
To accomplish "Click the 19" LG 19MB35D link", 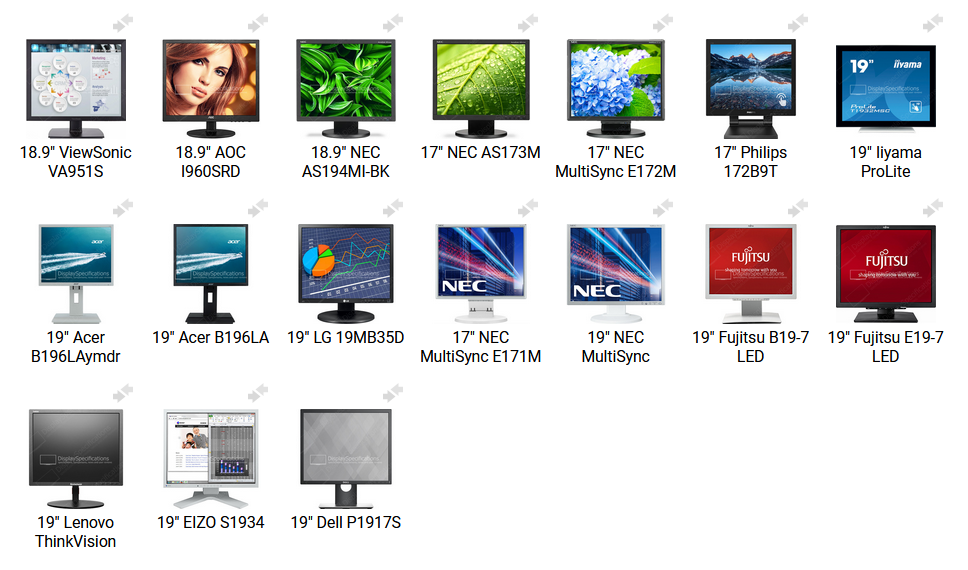I will [346, 338].
